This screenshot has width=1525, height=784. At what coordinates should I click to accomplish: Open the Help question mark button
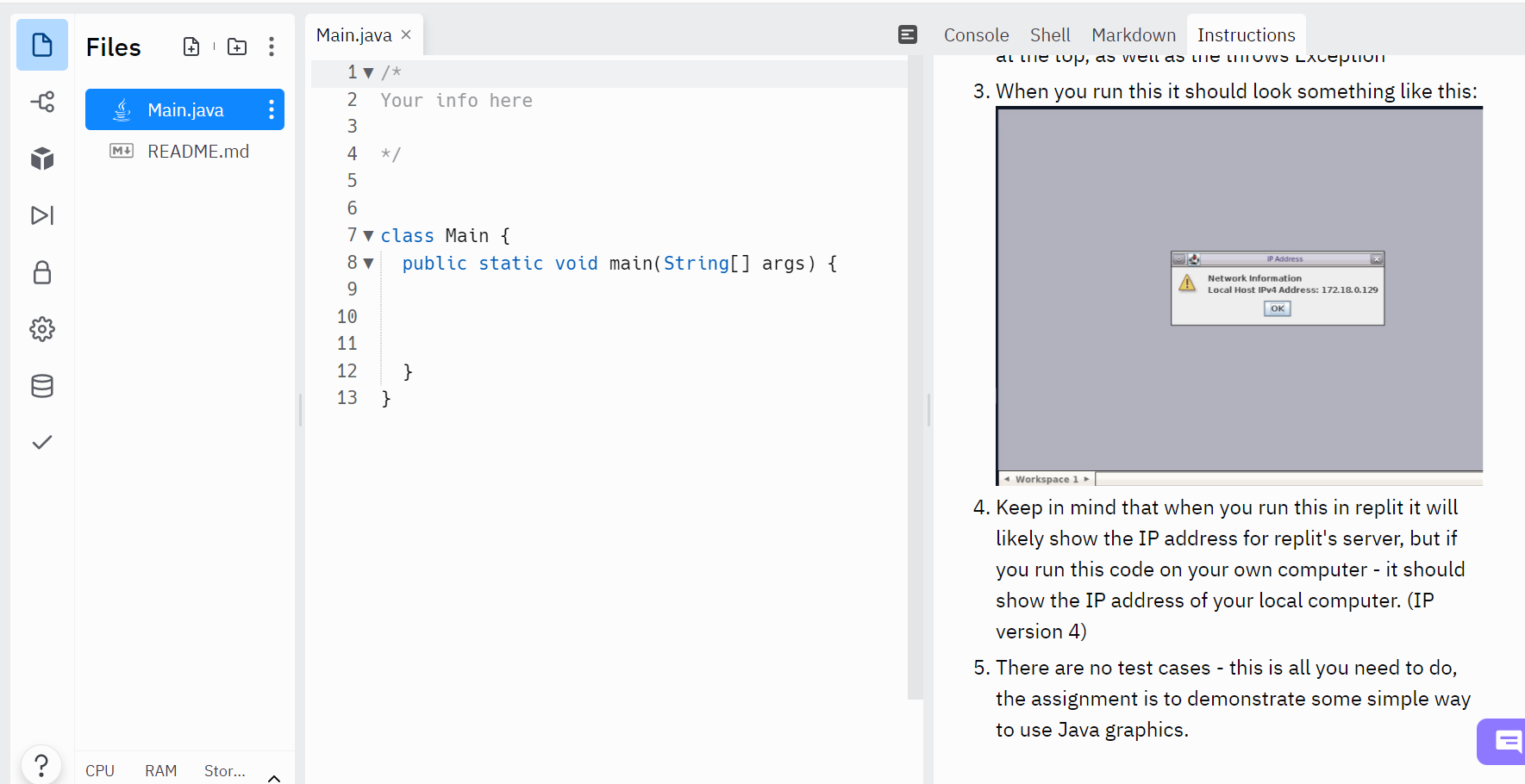41,765
